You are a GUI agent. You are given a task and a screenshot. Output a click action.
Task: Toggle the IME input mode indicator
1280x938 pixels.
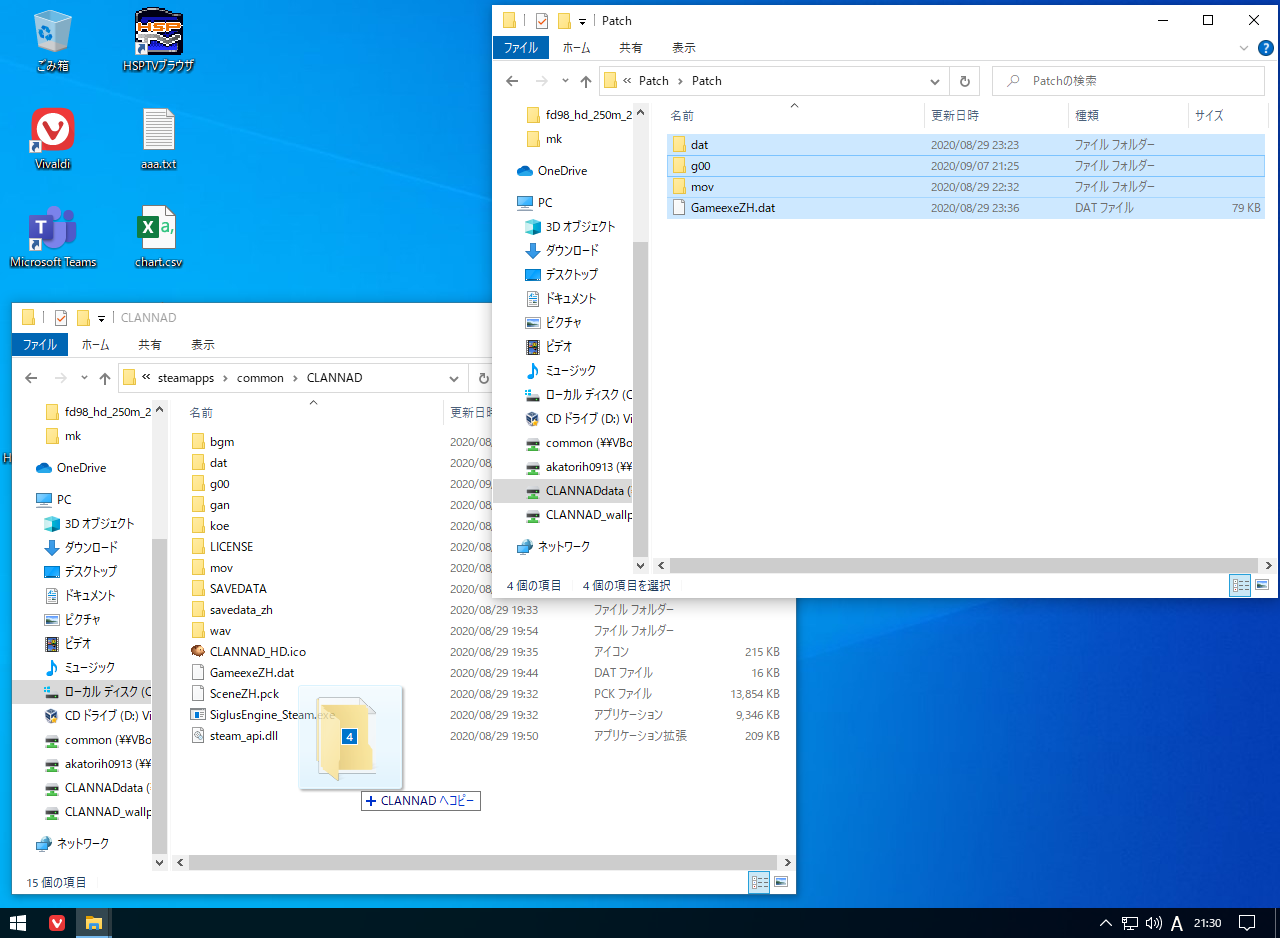pos(1177,923)
